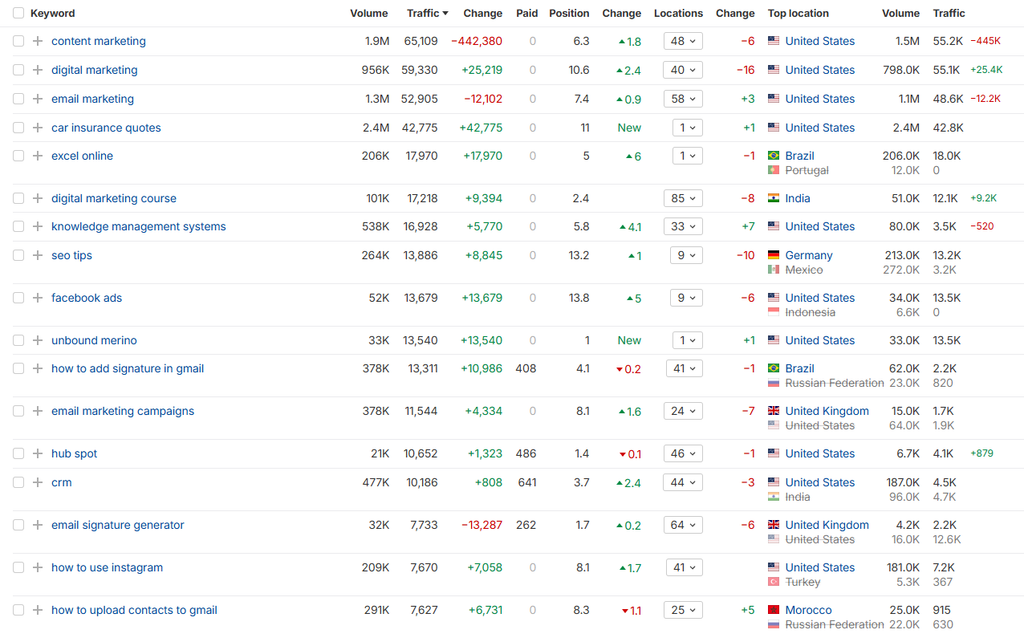1024x638 pixels.
Task: Click the Germany flag in seo tips row
Action: tap(773, 255)
